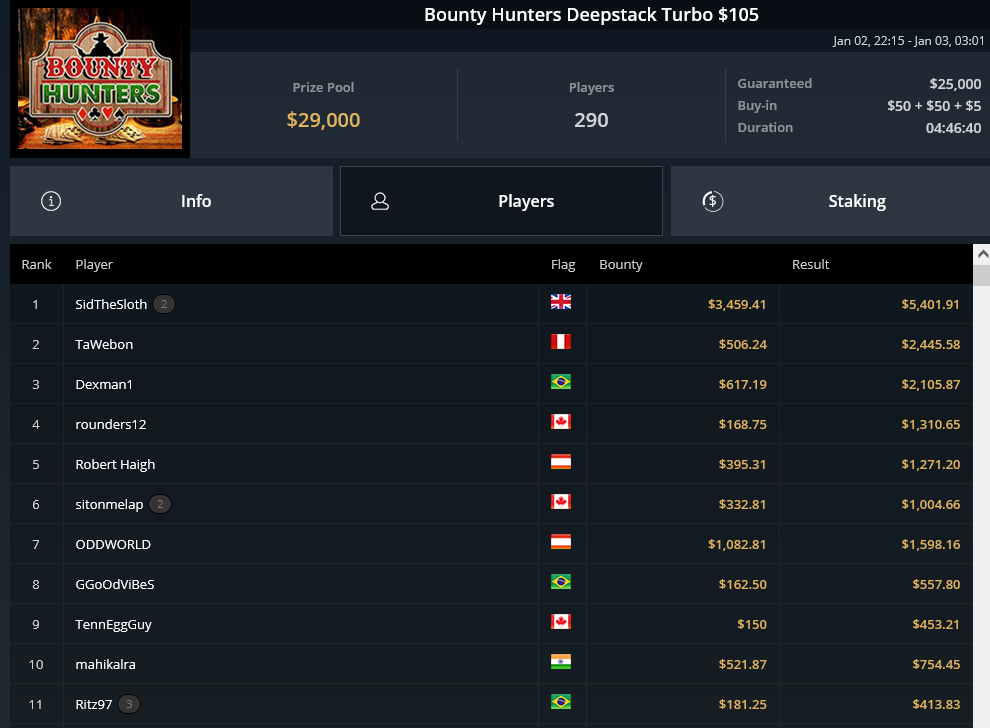Click the $1,004.66 result value
990x728 pixels.
tap(931, 504)
